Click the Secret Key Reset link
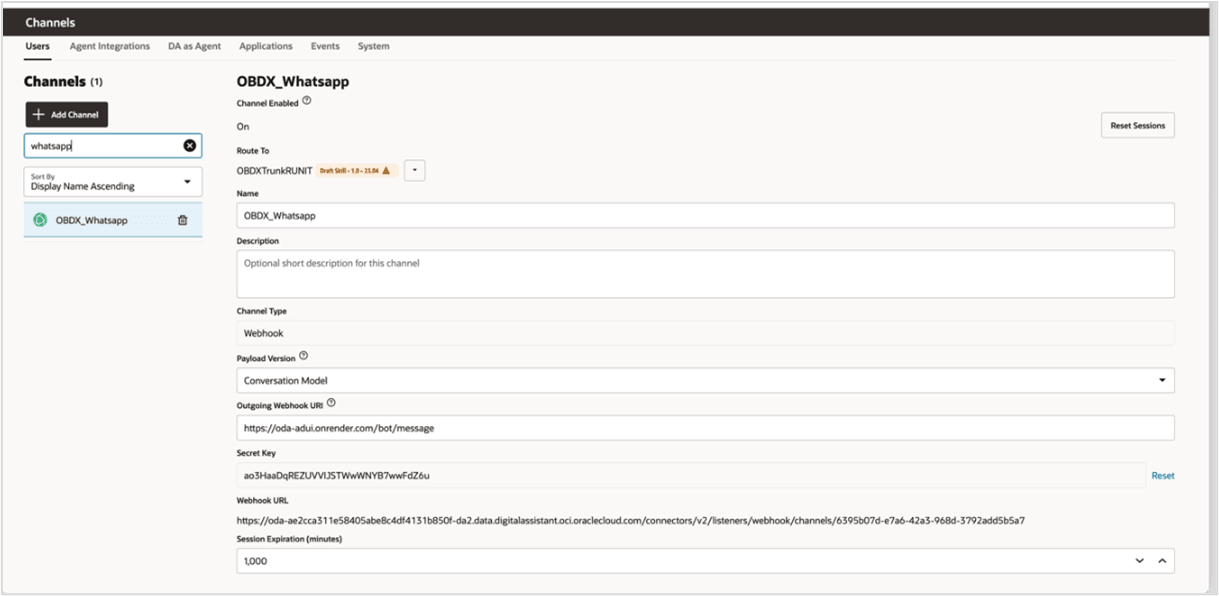 pos(1162,476)
